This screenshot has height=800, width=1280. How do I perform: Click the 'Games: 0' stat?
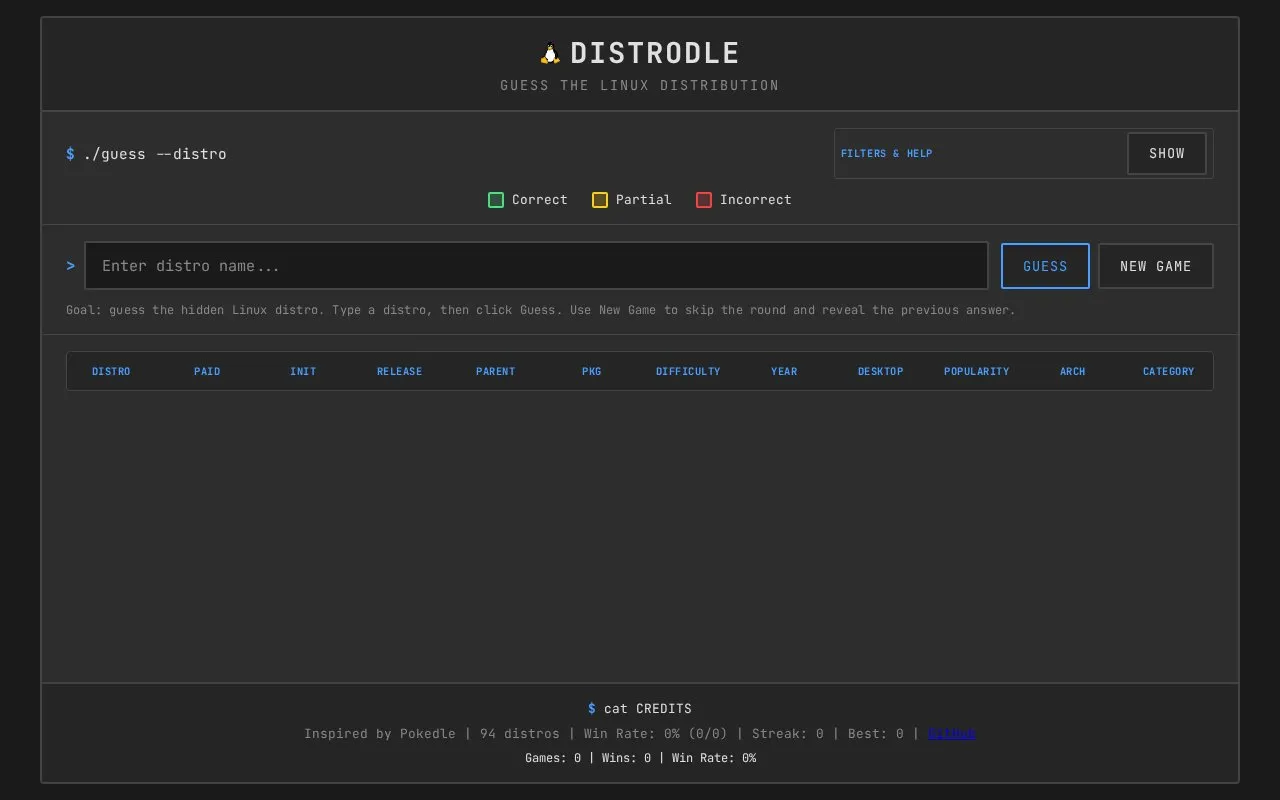(553, 758)
